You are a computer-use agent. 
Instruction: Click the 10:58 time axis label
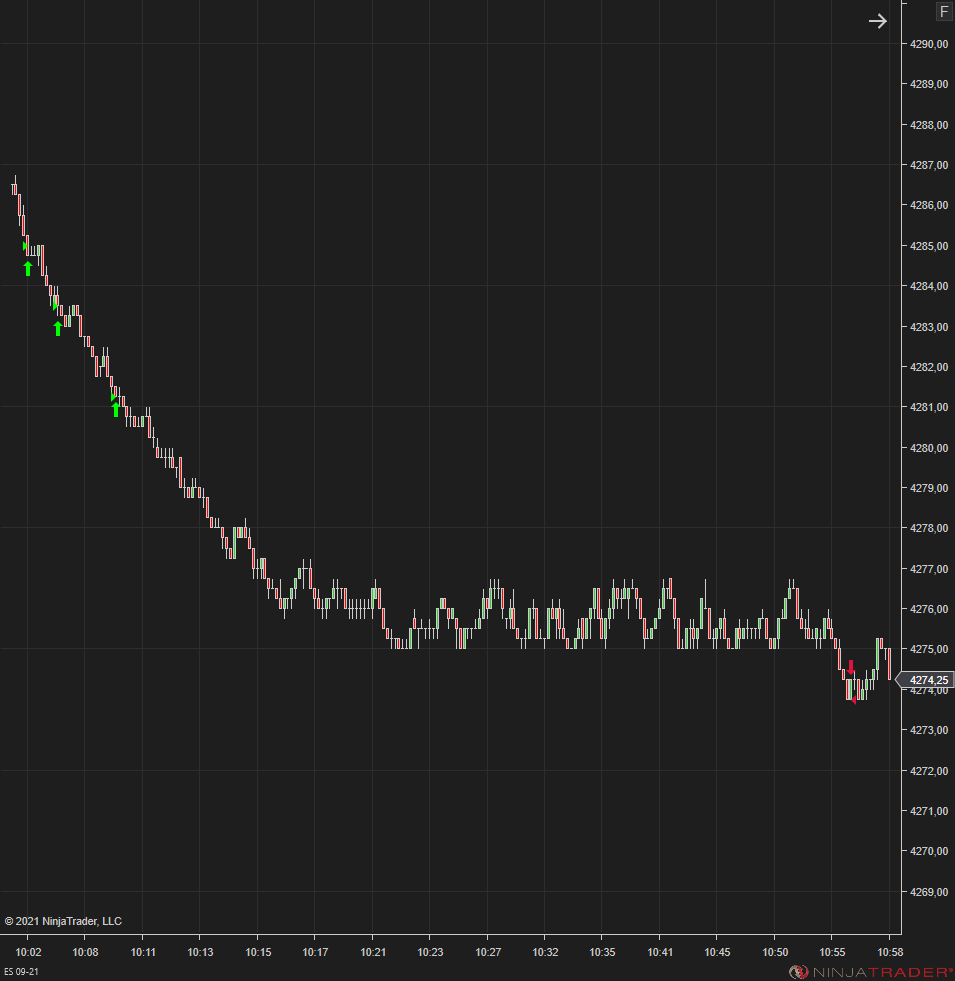[x=890, y=952]
